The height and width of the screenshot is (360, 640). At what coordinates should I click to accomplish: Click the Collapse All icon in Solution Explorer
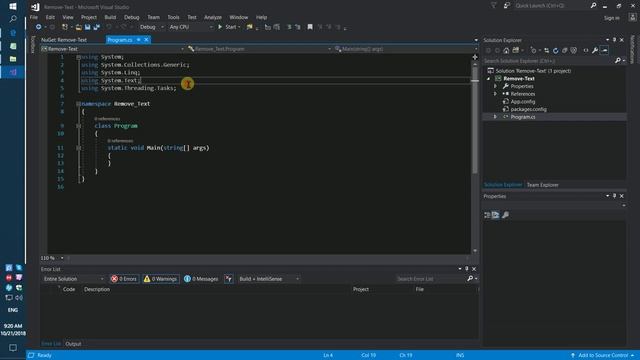coord(564,50)
